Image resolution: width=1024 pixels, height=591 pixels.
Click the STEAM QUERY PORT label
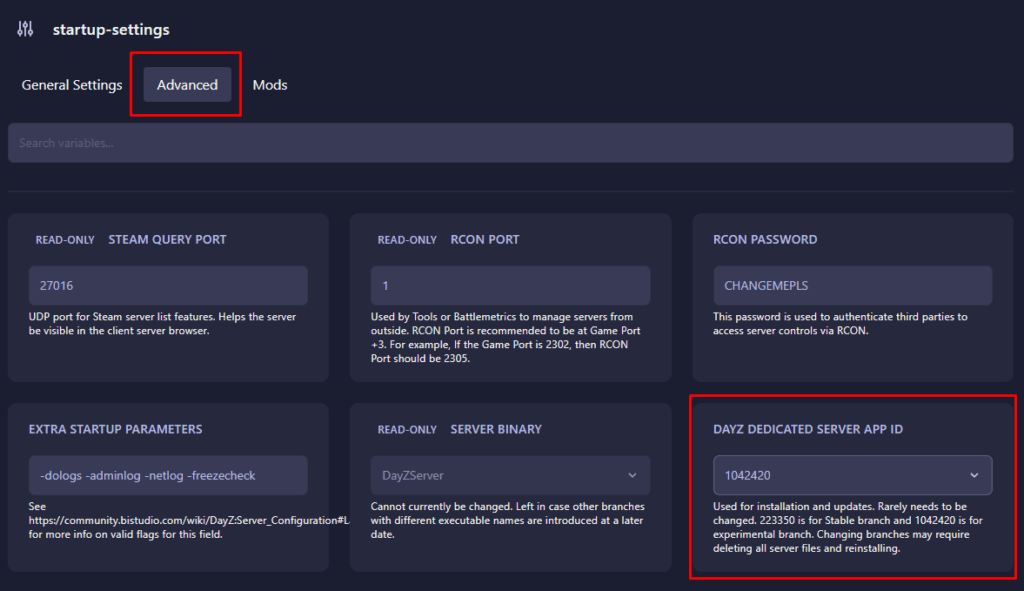pos(167,240)
